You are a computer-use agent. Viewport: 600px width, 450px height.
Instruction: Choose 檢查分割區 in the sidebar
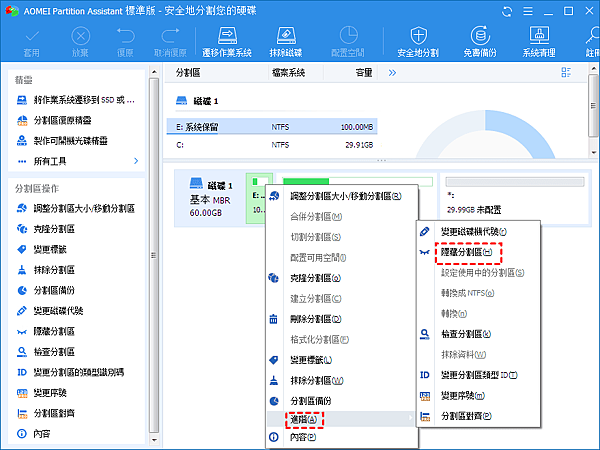[46, 352]
